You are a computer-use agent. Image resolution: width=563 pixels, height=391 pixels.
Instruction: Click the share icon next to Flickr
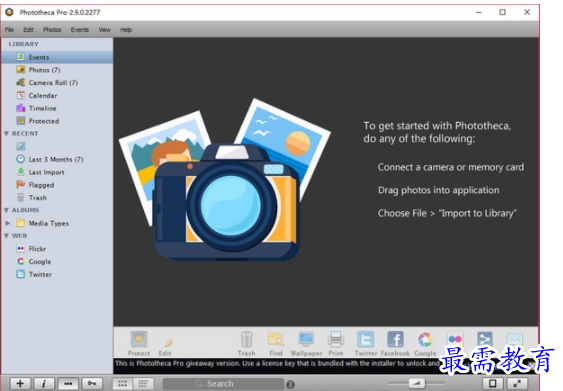484,340
